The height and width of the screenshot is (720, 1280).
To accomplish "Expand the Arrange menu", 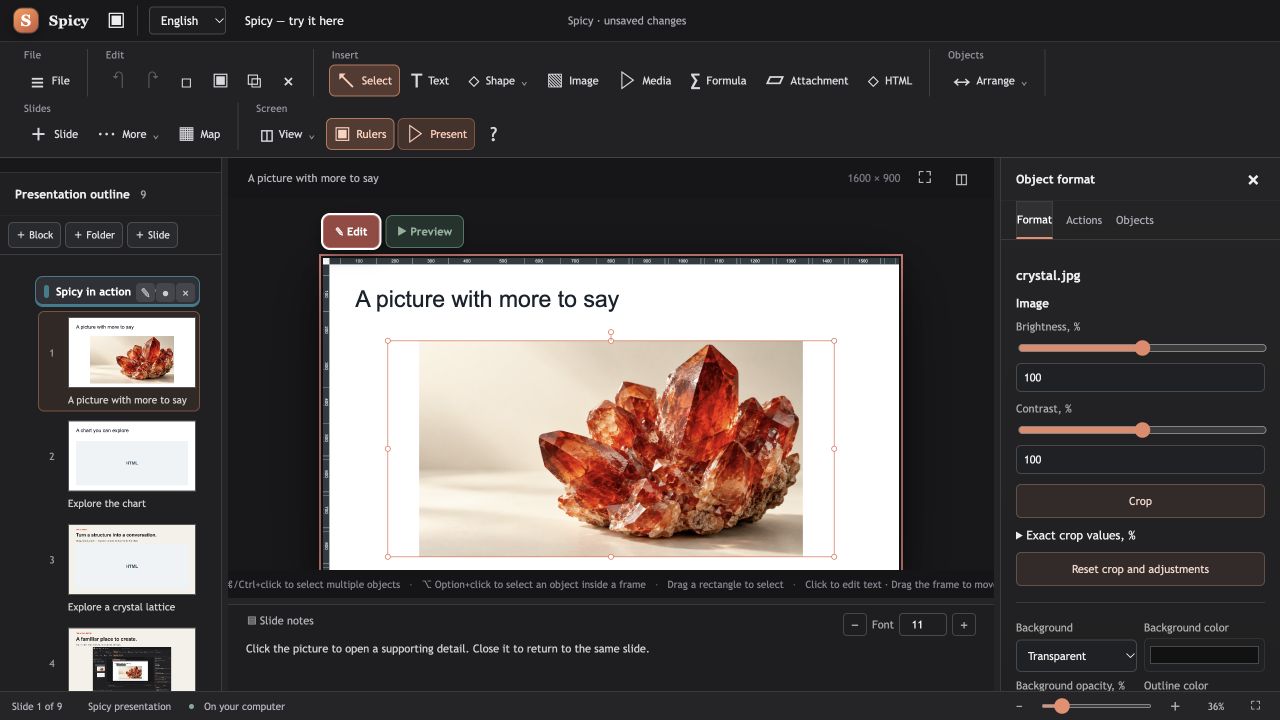I will 990,81.
